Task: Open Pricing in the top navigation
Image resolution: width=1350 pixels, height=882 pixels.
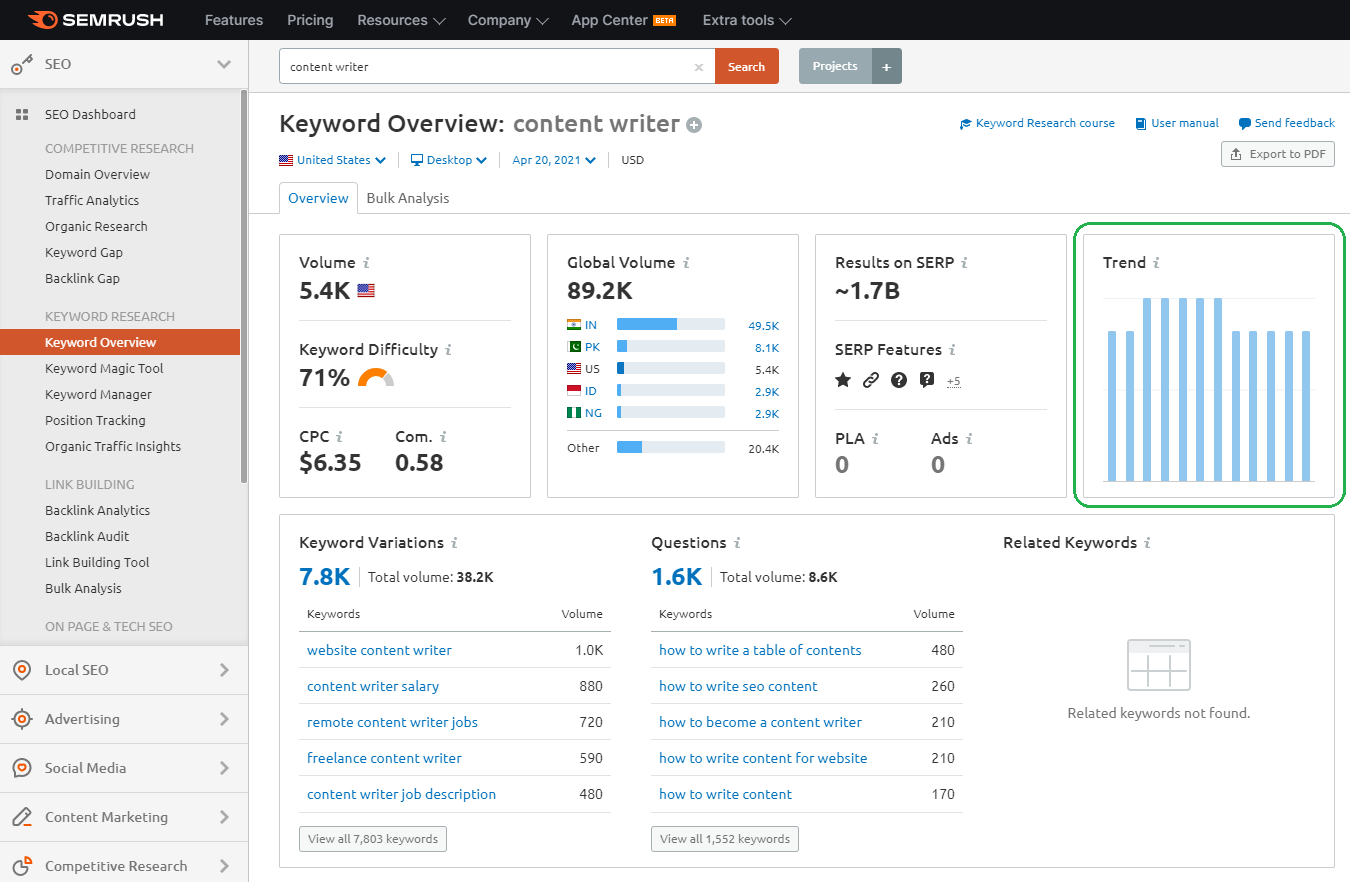Action: [x=310, y=20]
